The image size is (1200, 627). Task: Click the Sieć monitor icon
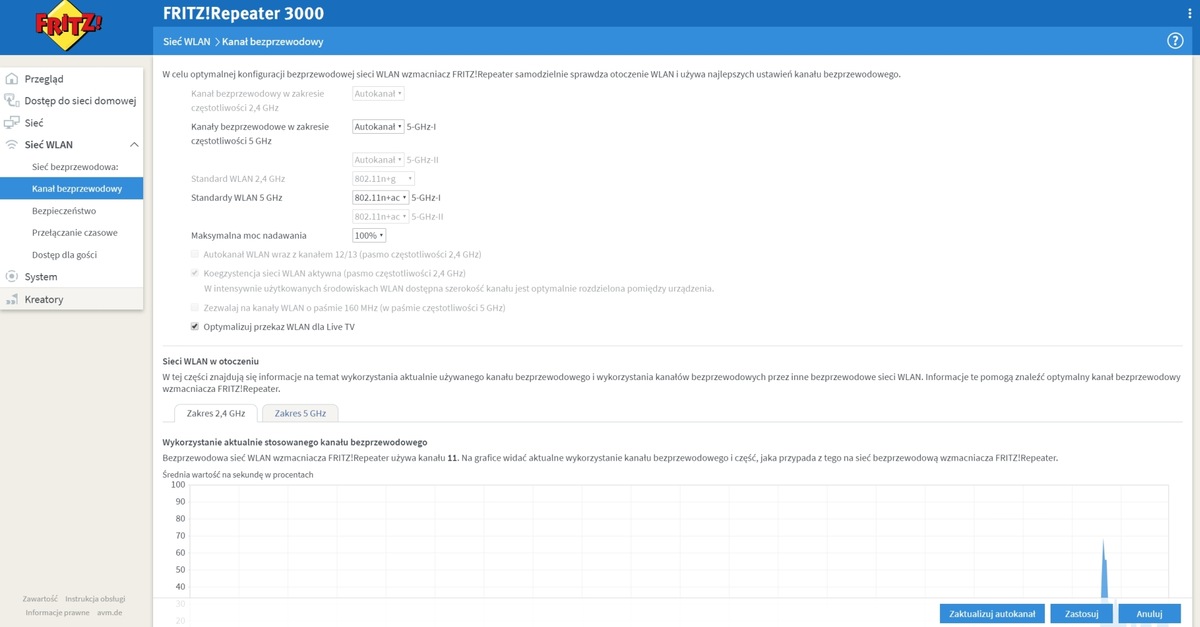(x=12, y=122)
